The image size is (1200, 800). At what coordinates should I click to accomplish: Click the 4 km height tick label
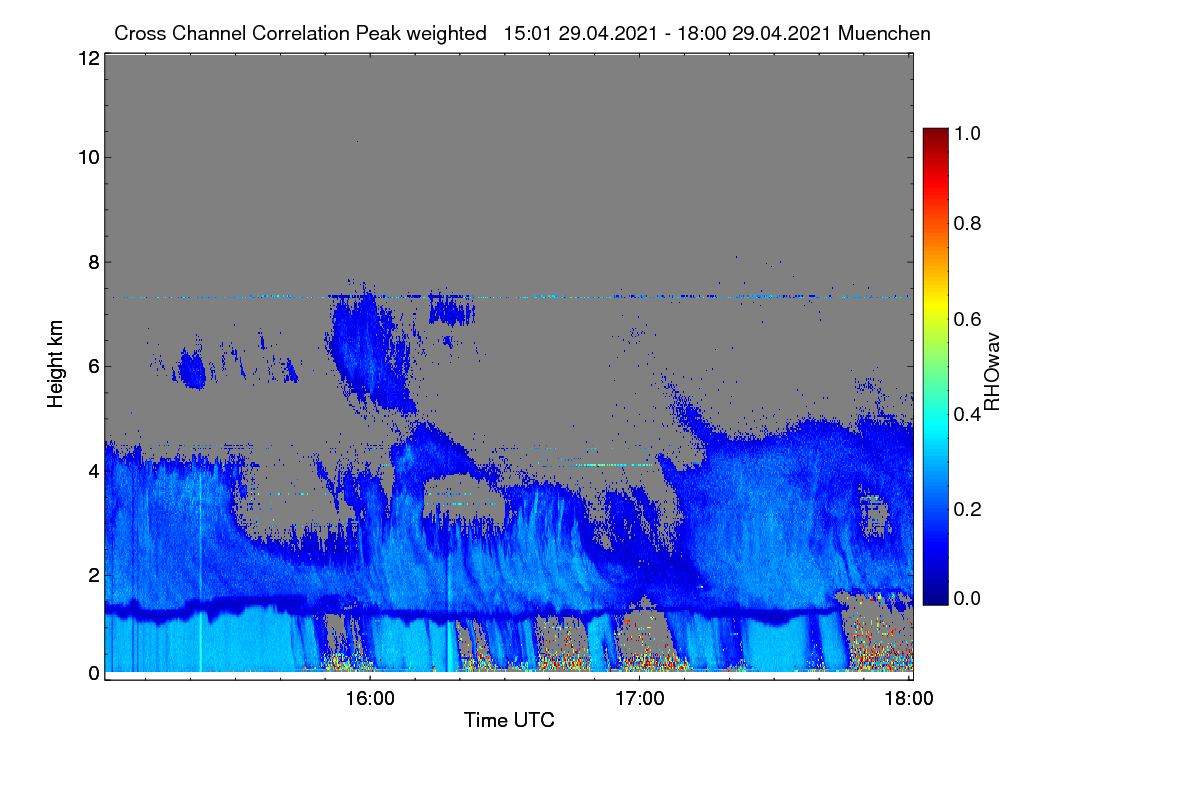pos(92,470)
